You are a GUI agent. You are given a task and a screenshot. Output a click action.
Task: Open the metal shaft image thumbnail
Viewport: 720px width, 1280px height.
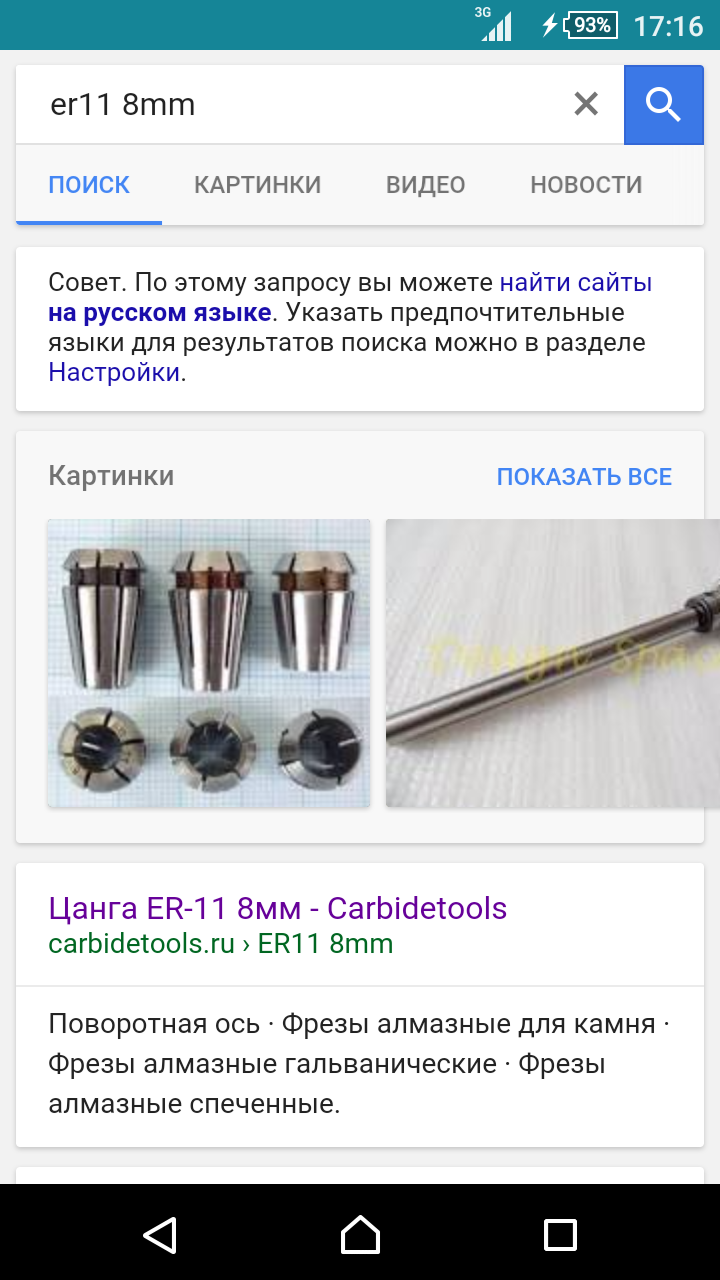coord(553,663)
